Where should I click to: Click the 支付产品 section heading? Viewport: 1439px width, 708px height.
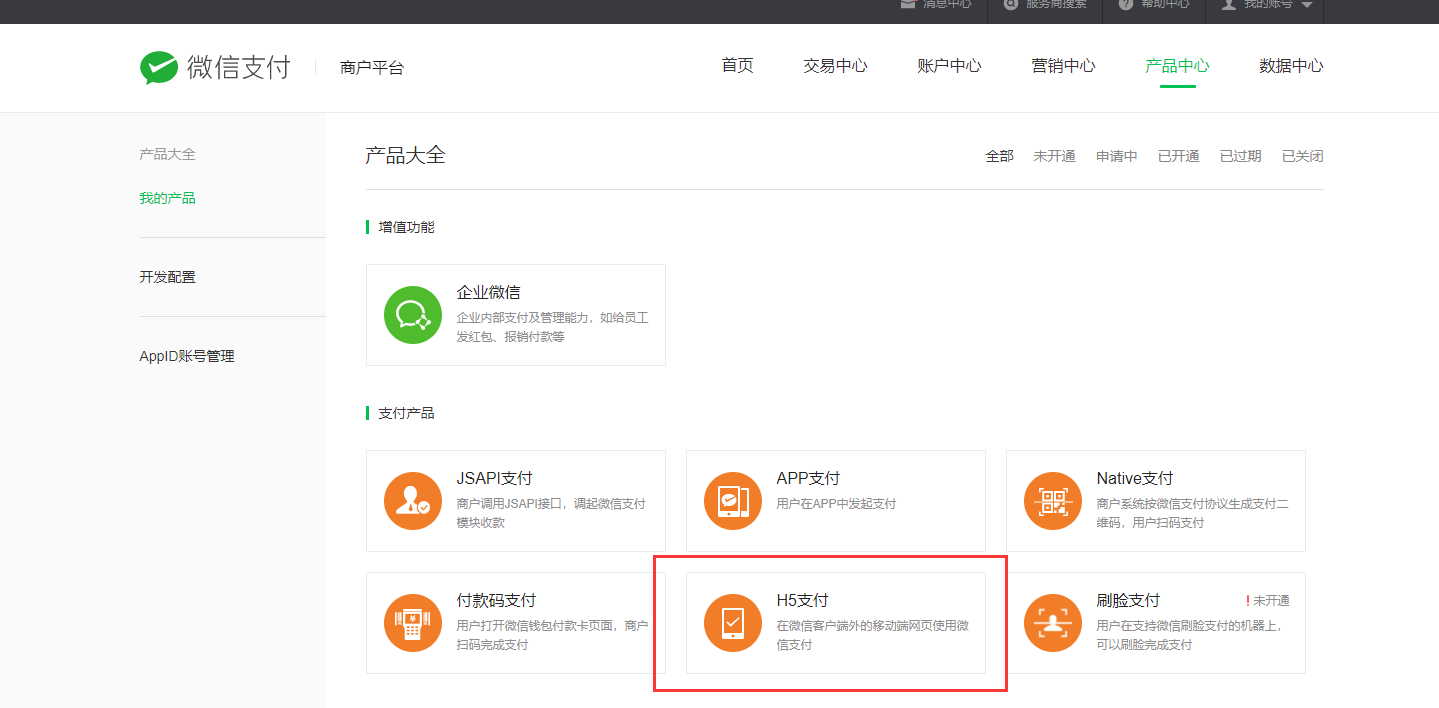[406, 413]
